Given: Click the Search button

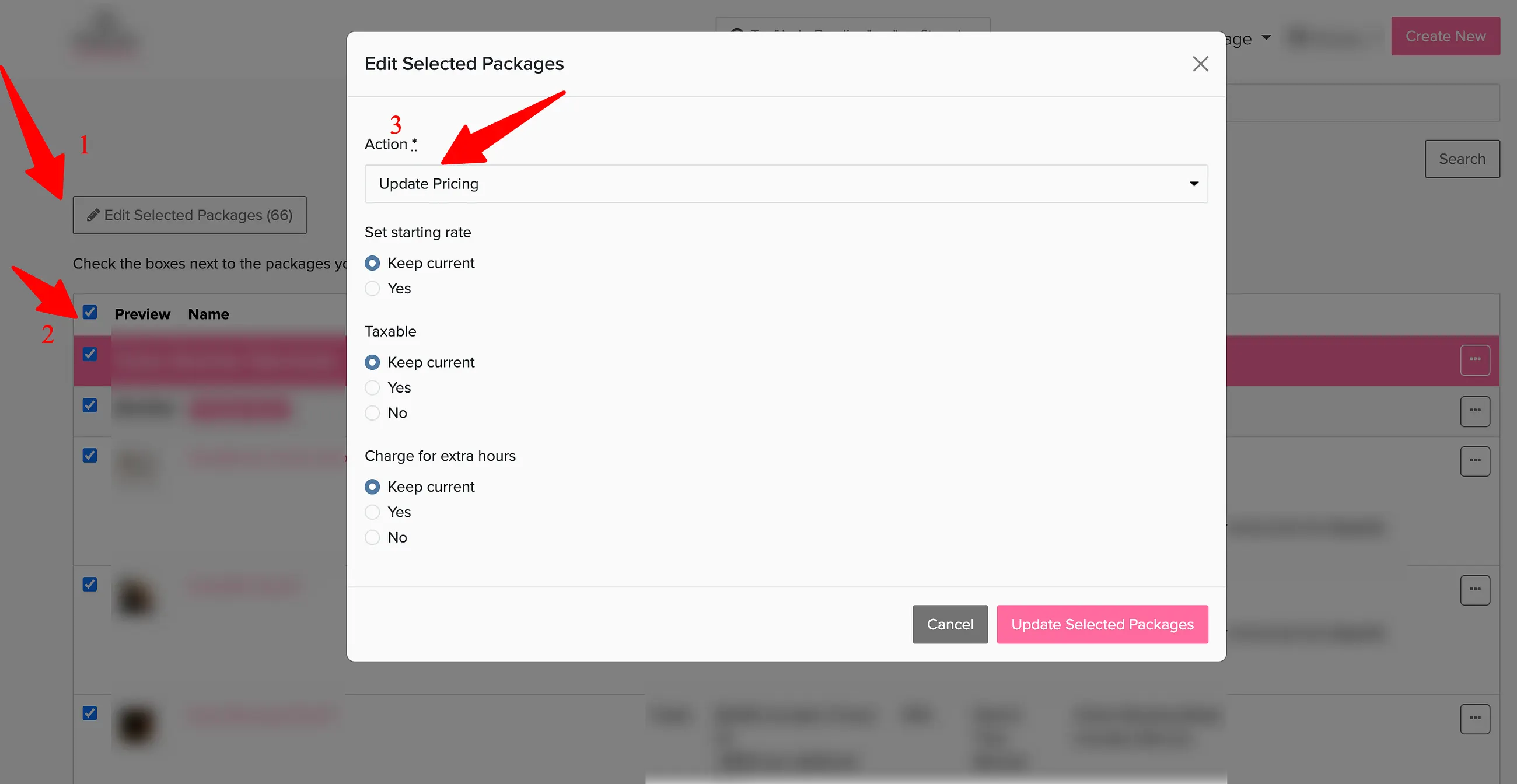Looking at the screenshot, I should (x=1462, y=159).
